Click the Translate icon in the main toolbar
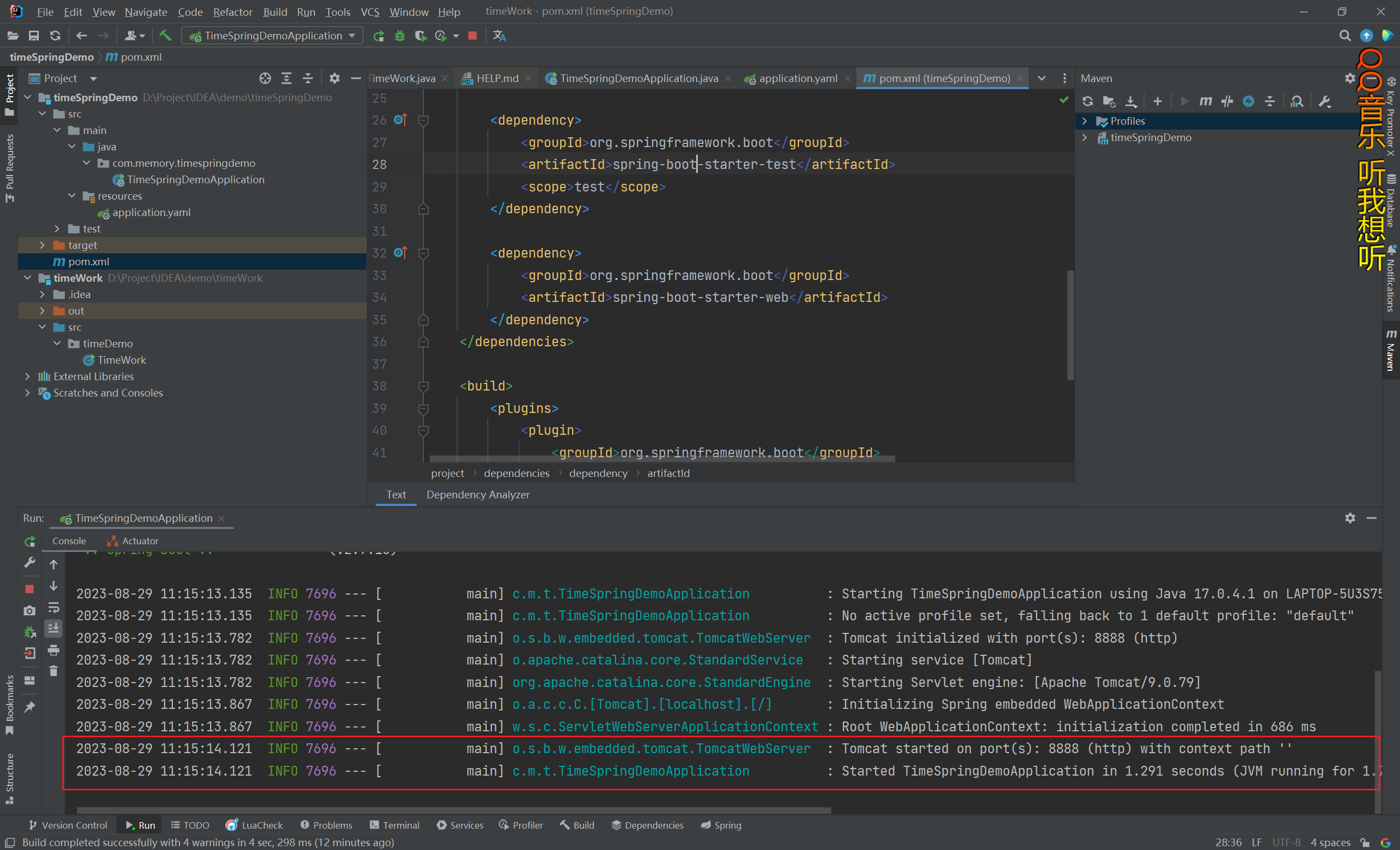Image resolution: width=1400 pixels, height=850 pixels. (x=499, y=36)
